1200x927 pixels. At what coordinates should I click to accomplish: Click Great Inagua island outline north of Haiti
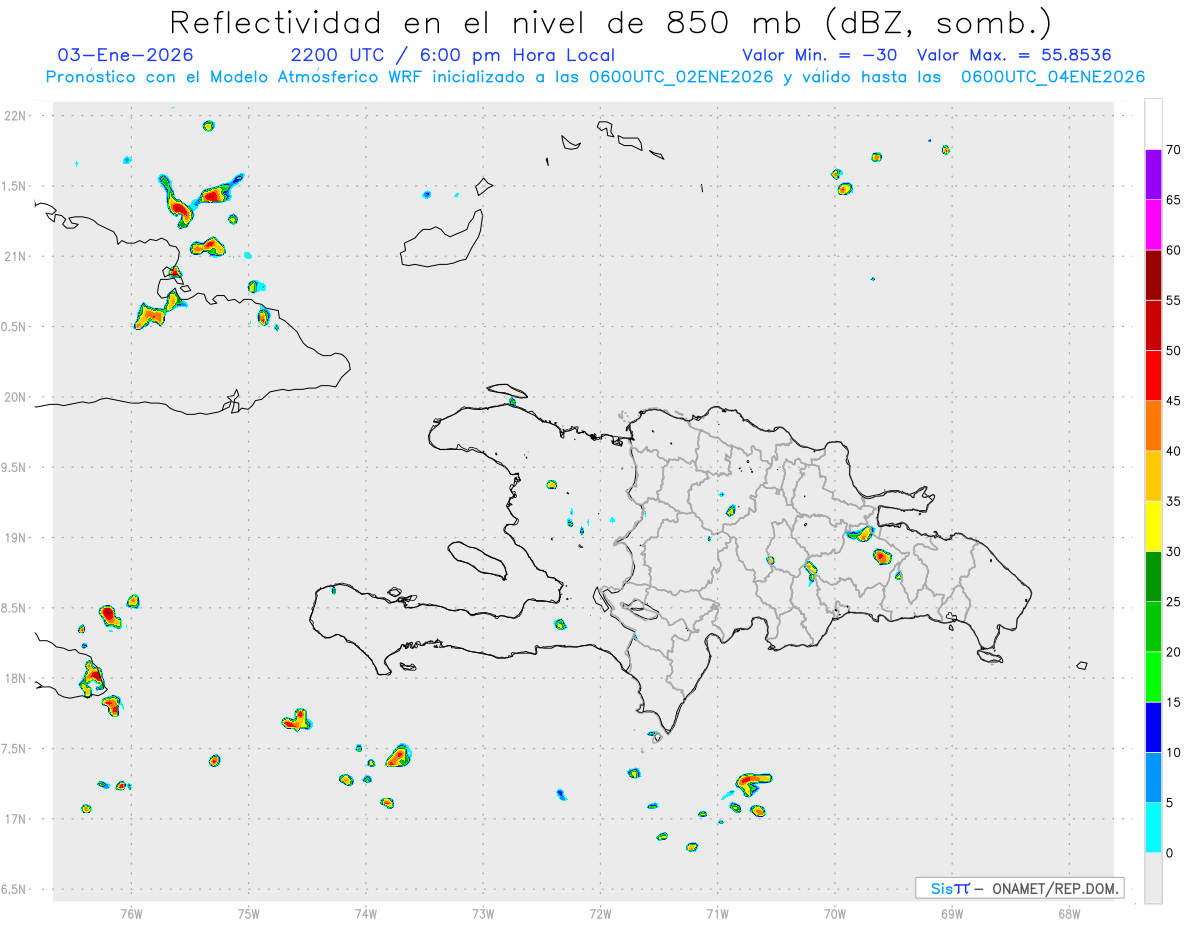click(x=442, y=238)
